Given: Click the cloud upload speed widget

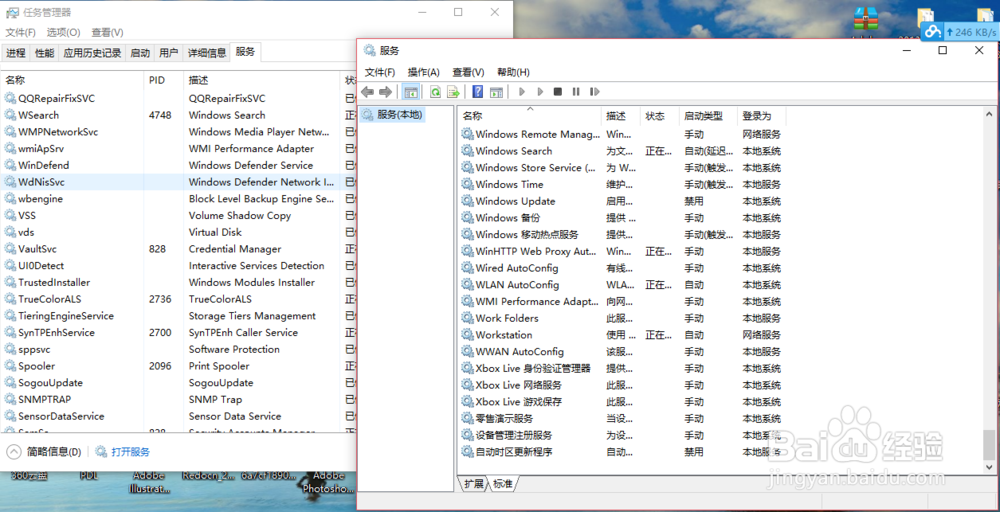Looking at the screenshot, I should pos(960,32).
